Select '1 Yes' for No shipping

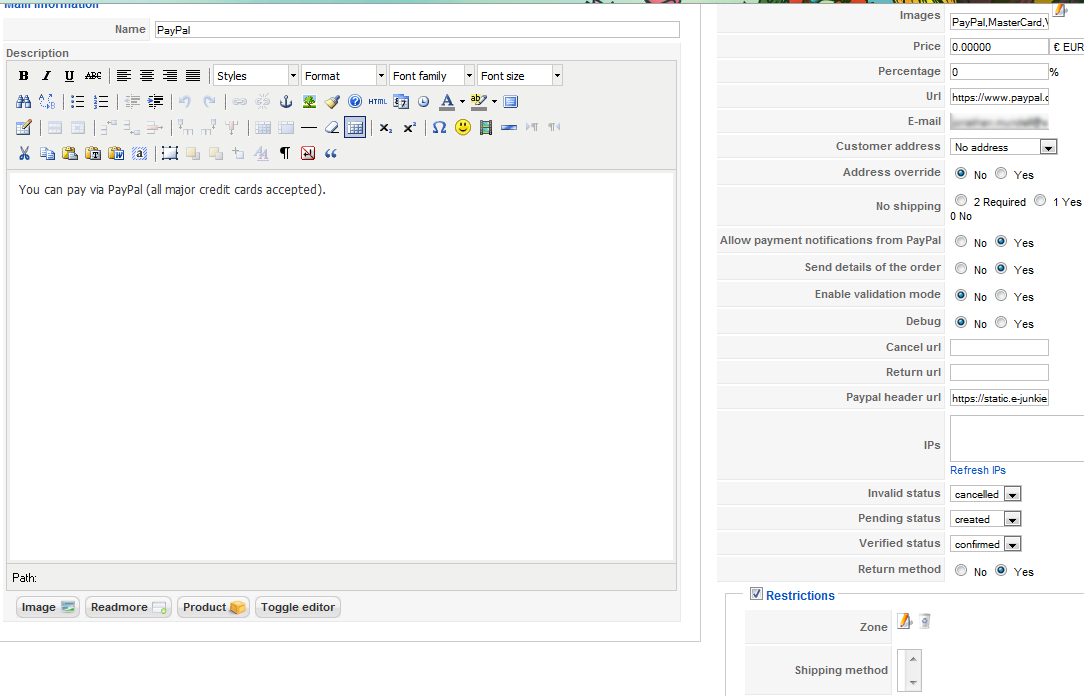click(1040, 200)
